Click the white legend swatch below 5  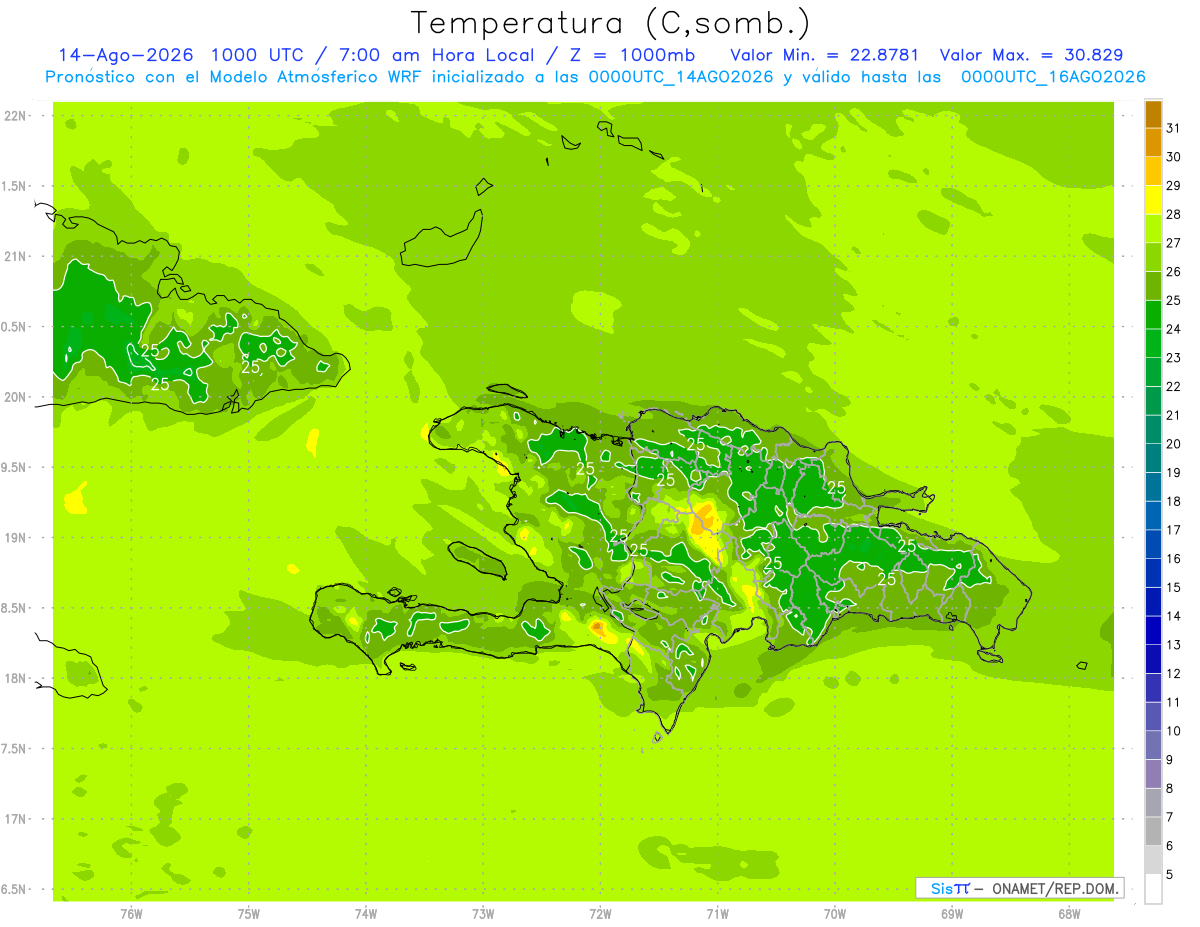click(x=1153, y=888)
